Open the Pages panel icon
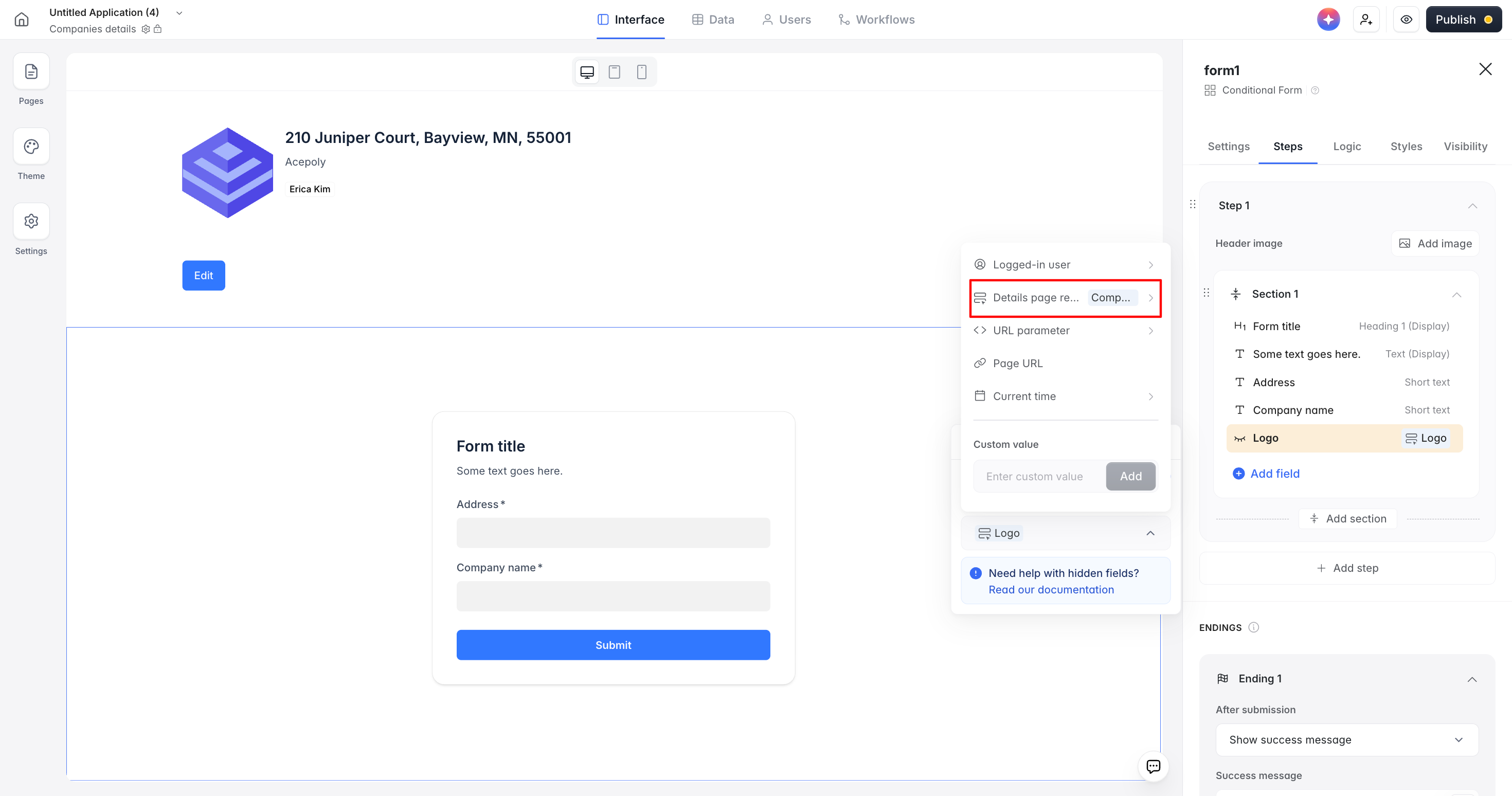Viewport: 1512px width, 796px height. (x=31, y=71)
